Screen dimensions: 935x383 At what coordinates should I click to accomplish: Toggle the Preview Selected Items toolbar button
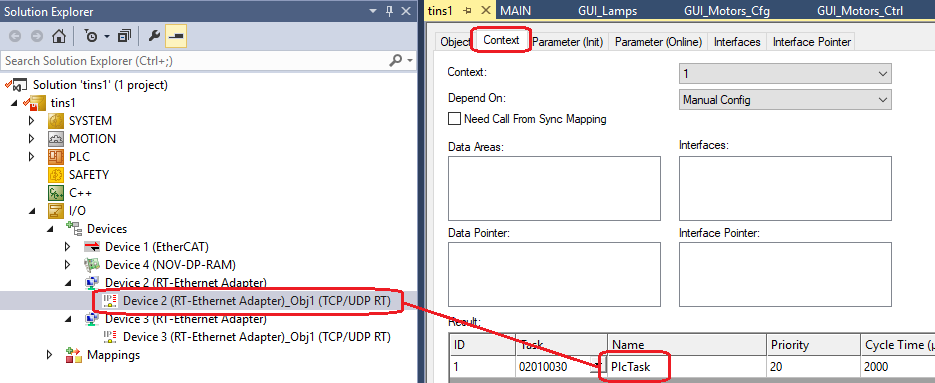[176, 37]
